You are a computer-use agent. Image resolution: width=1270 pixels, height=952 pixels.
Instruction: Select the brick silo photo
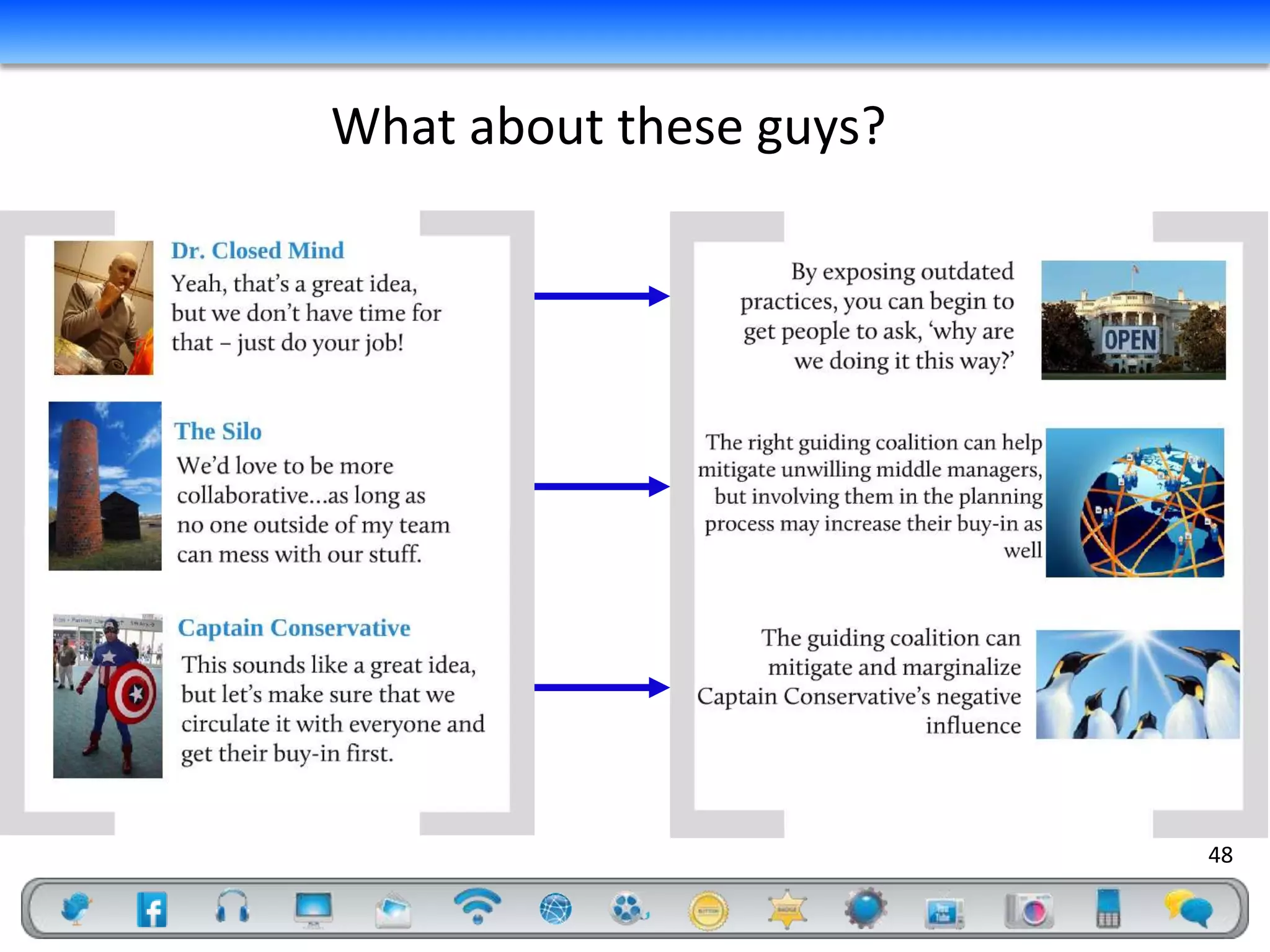tap(105, 486)
